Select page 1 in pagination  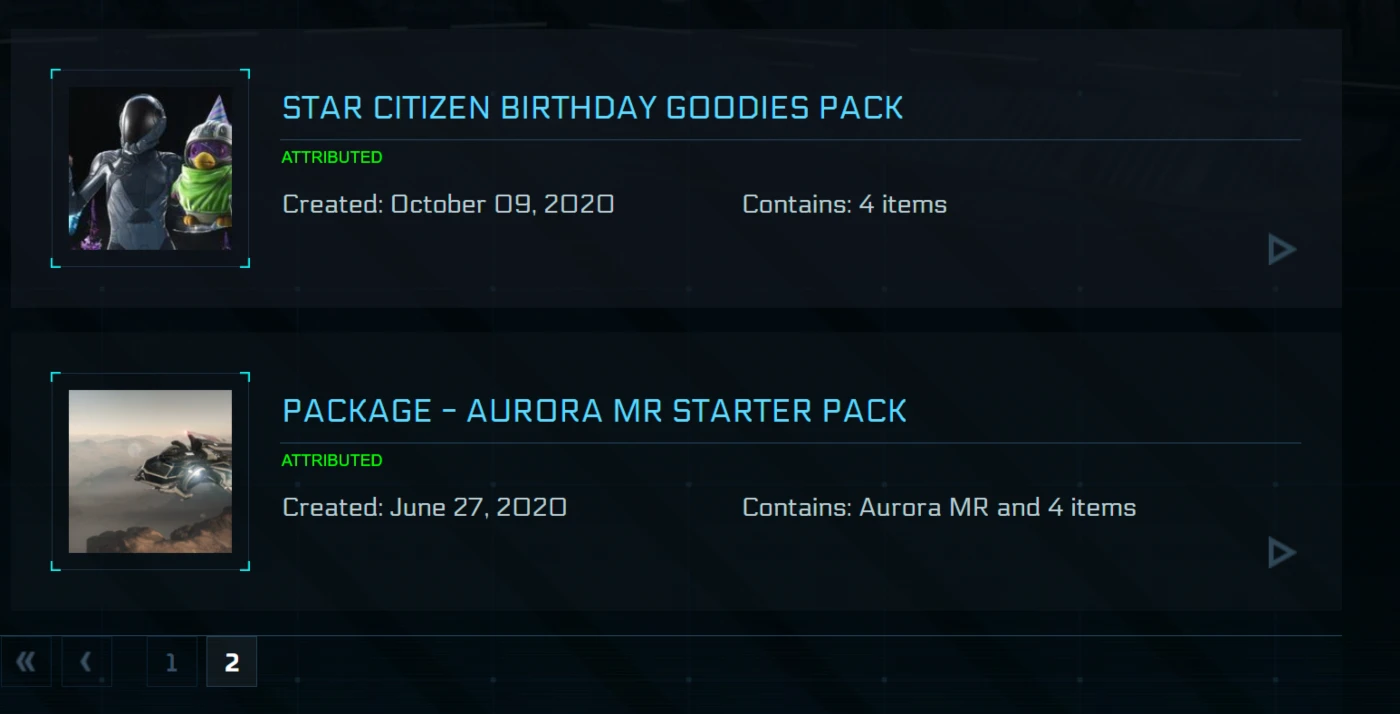coord(171,662)
